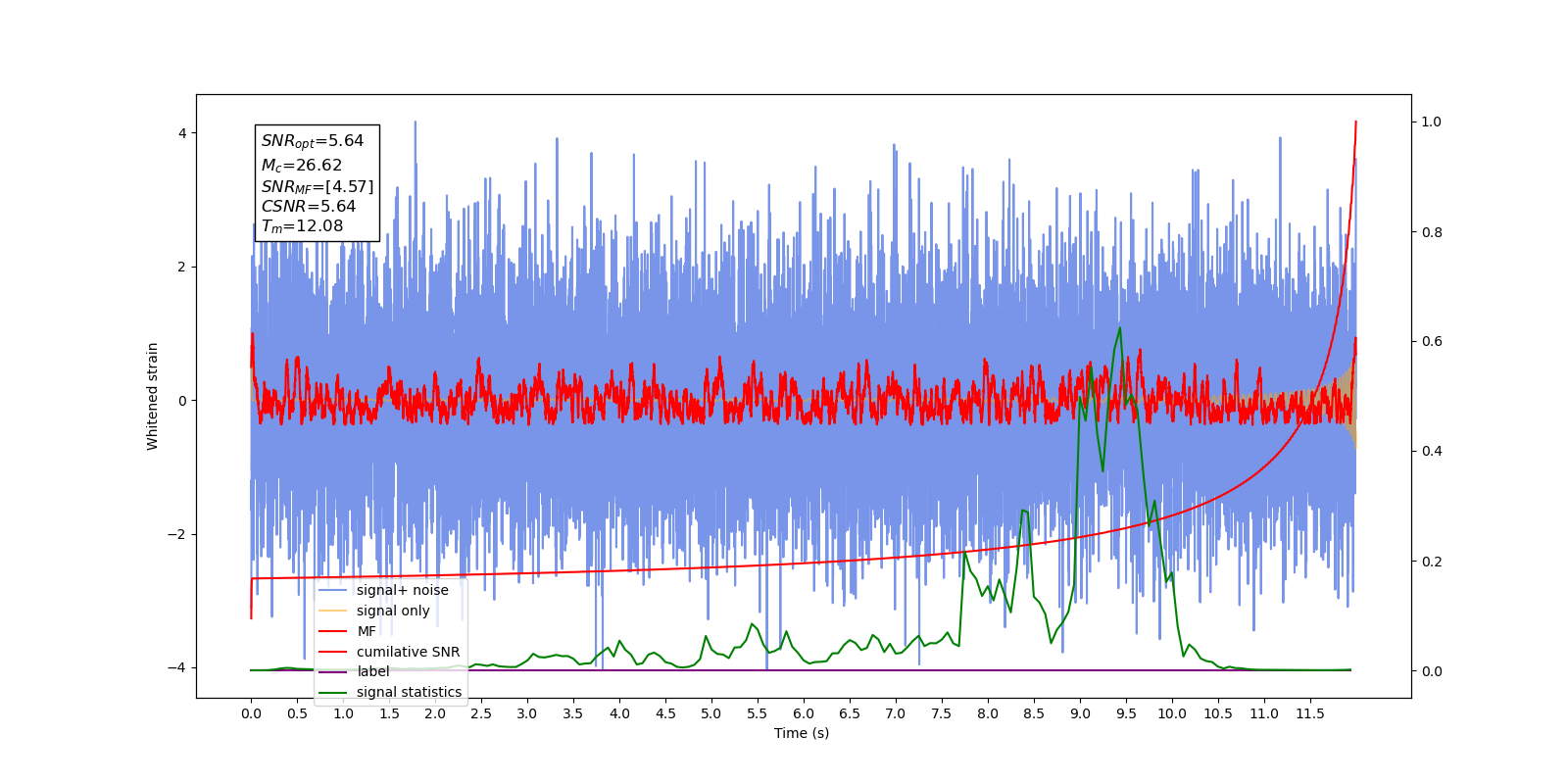Click the purple line swatch for 'label'
The height and width of the screenshot is (784, 1568).
tap(333, 671)
